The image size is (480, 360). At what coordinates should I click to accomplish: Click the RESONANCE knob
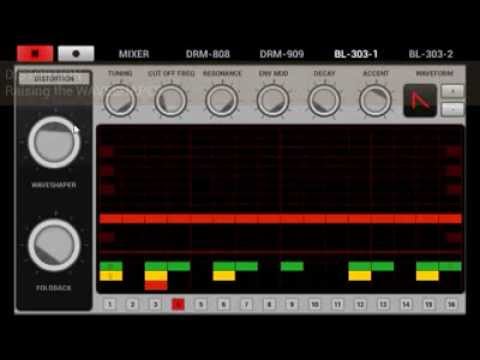[x=222, y=100]
